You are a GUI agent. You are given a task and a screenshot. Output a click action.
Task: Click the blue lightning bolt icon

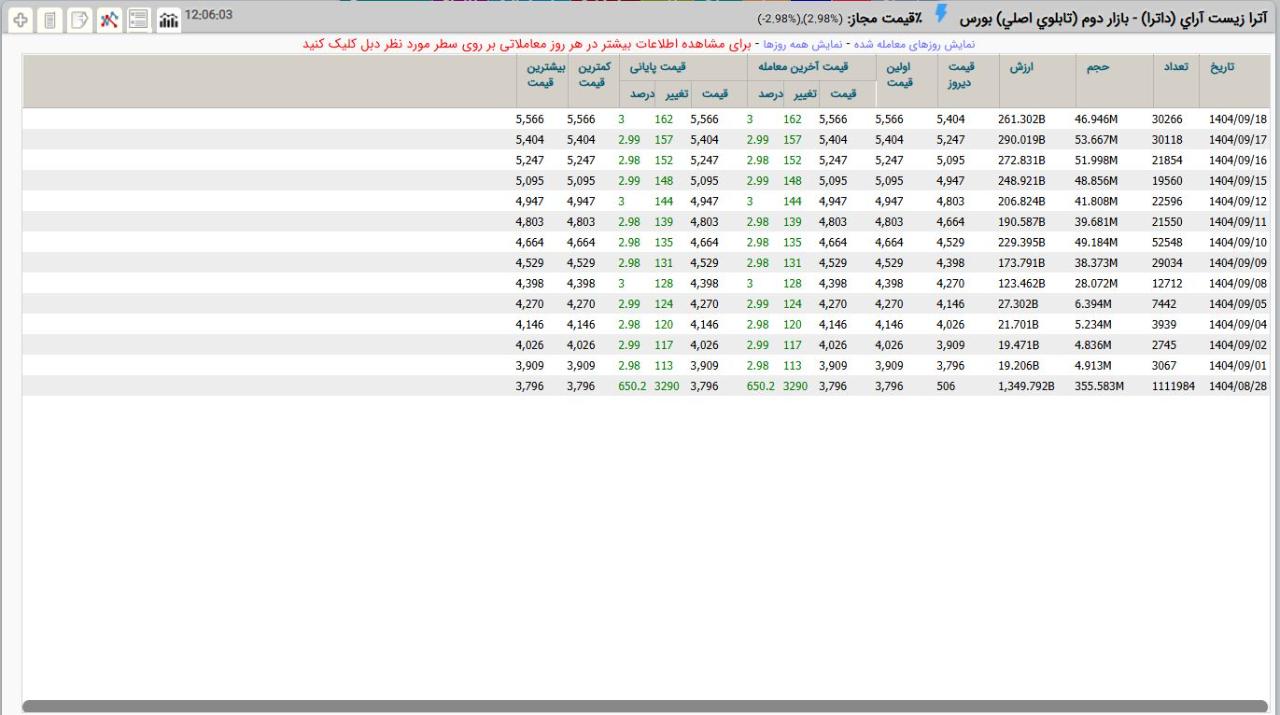pos(941,14)
